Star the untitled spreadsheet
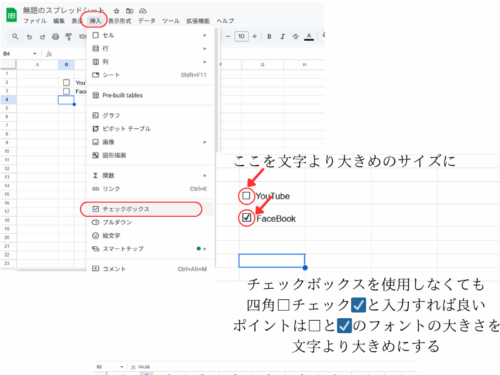500x375 pixels. [x=116, y=11]
